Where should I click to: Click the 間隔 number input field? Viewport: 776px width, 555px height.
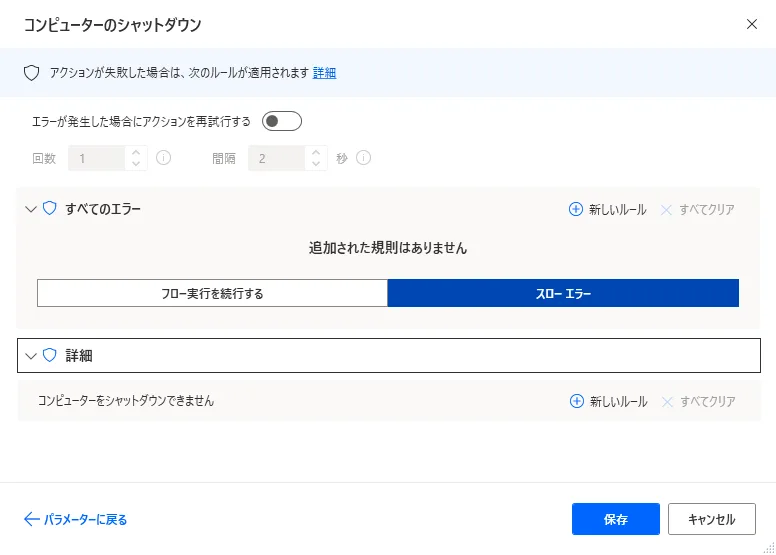(x=276, y=158)
